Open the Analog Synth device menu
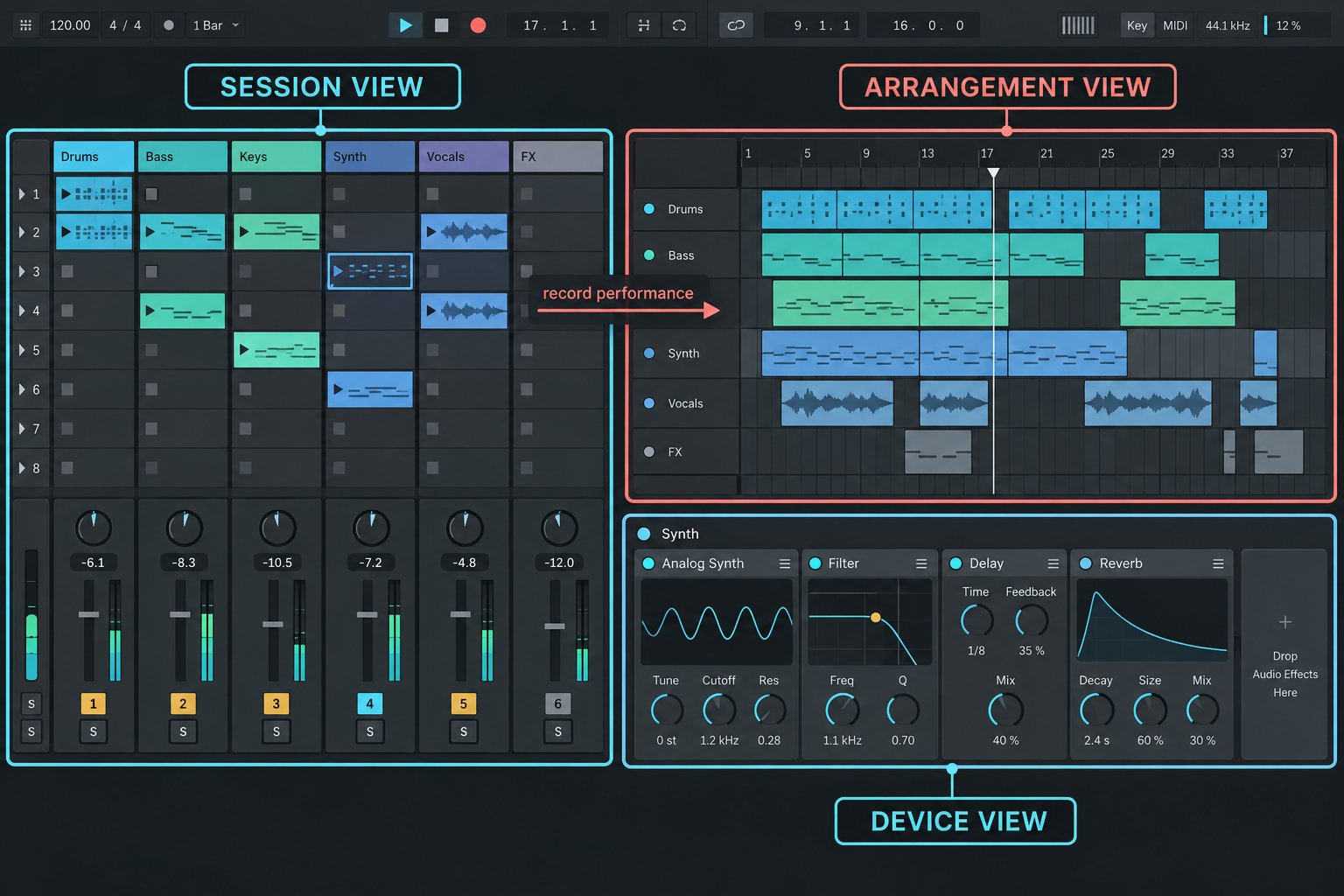This screenshot has height=896, width=1344. click(x=785, y=564)
